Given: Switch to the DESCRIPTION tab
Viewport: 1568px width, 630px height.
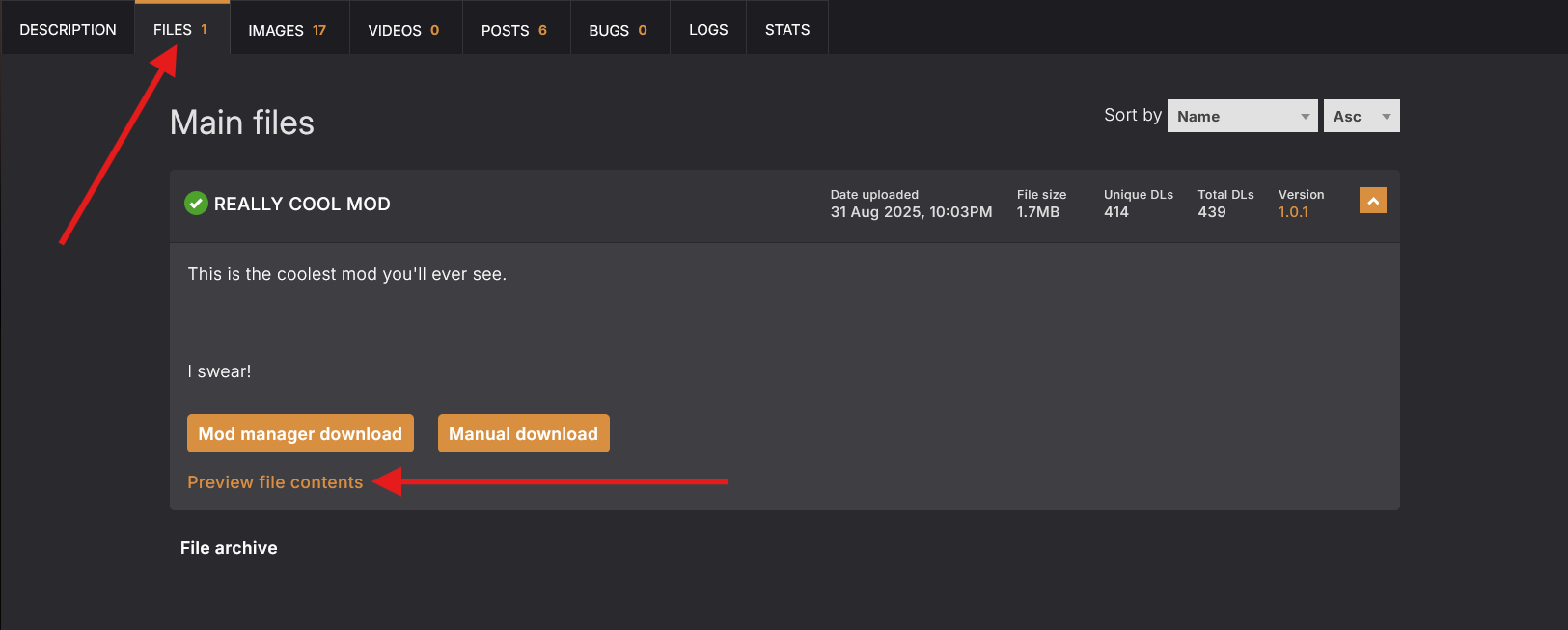Looking at the screenshot, I should pyautogui.click(x=68, y=30).
